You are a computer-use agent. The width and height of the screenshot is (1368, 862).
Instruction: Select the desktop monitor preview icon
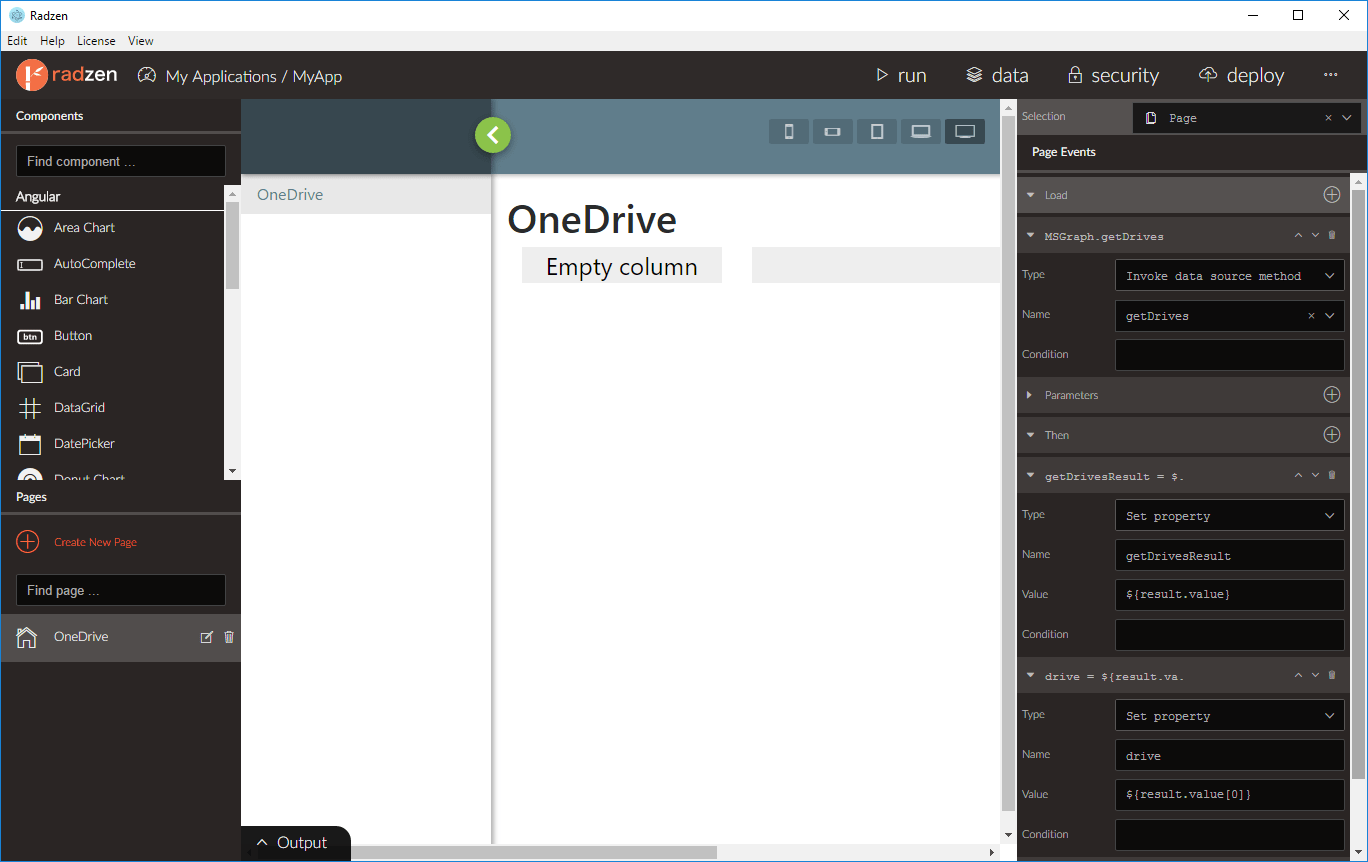pyautogui.click(x=965, y=131)
